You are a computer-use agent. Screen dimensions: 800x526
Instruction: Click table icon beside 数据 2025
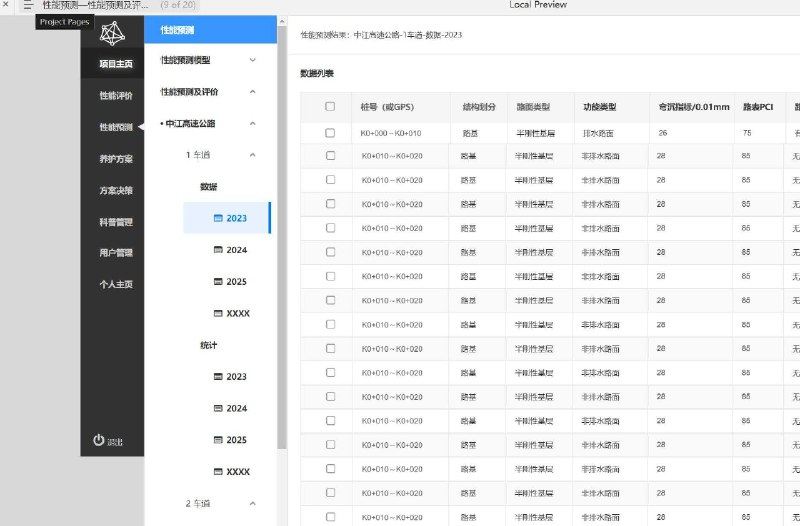[x=218, y=282]
